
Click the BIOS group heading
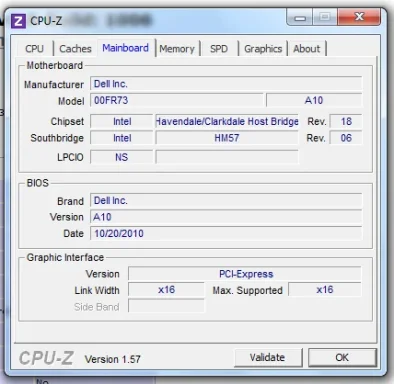click(38, 183)
